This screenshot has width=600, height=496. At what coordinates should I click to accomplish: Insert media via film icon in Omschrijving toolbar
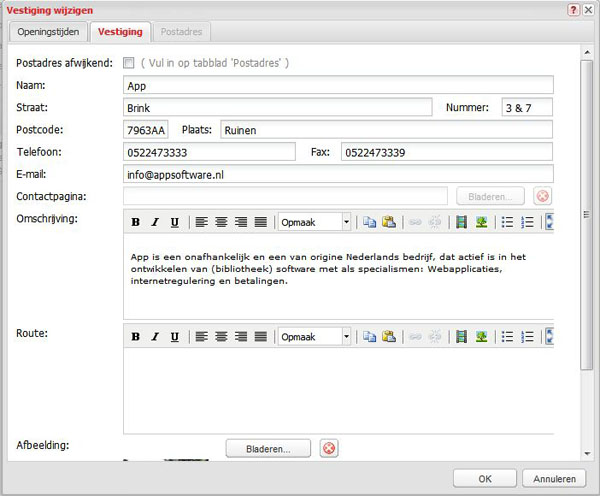tap(461, 222)
